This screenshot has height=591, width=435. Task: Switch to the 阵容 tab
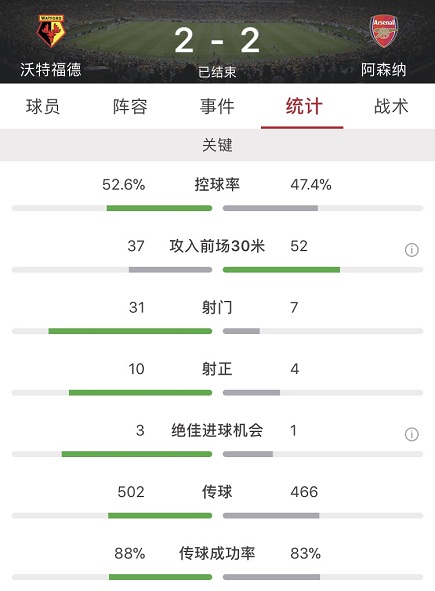click(x=130, y=107)
